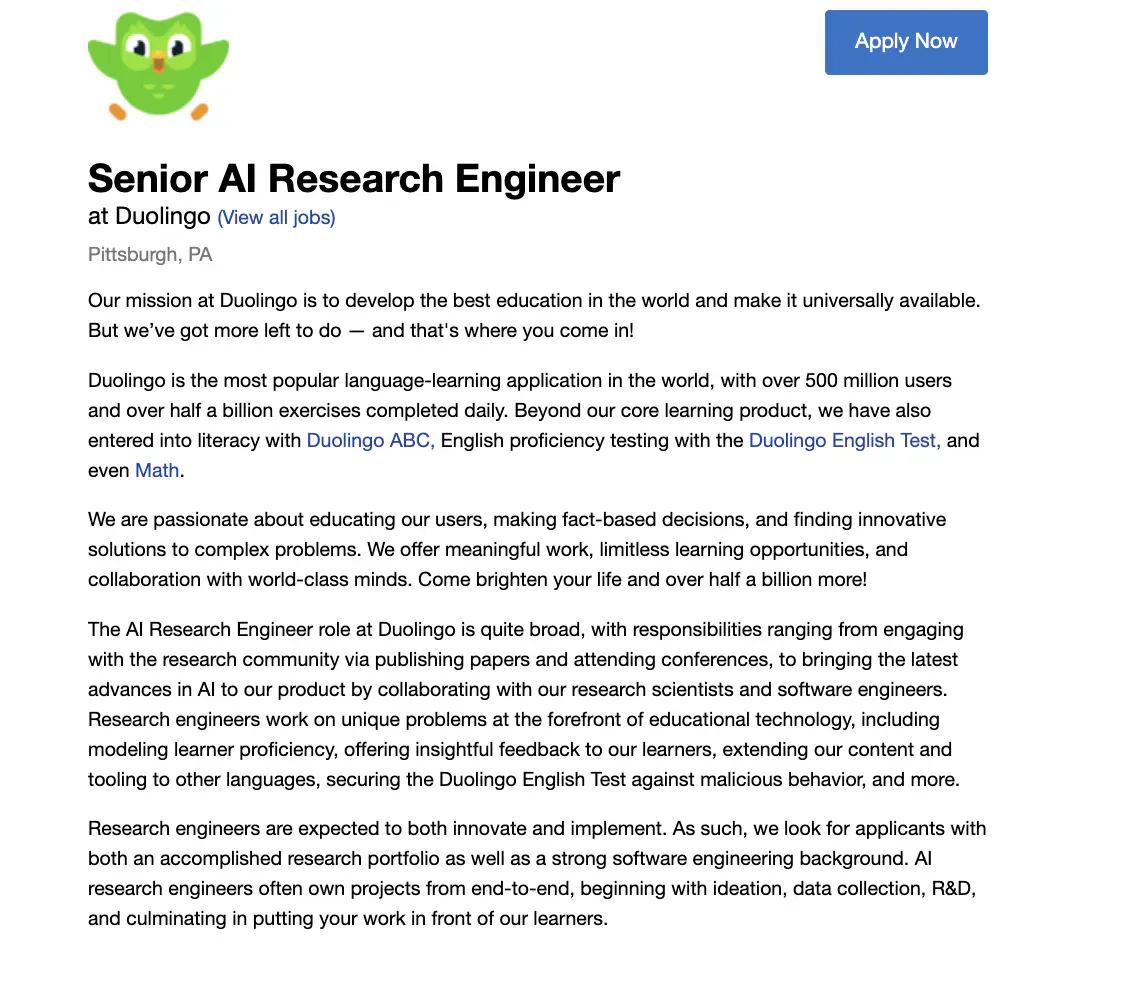Screen dimensions: 1128x994
Task: Click the Senior AI Research Engineer heading
Action: [x=354, y=179]
